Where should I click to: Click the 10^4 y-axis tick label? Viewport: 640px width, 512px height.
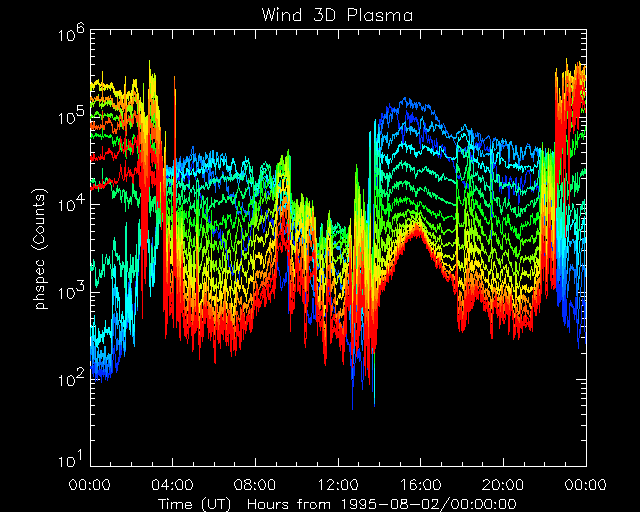click(x=71, y=202)
